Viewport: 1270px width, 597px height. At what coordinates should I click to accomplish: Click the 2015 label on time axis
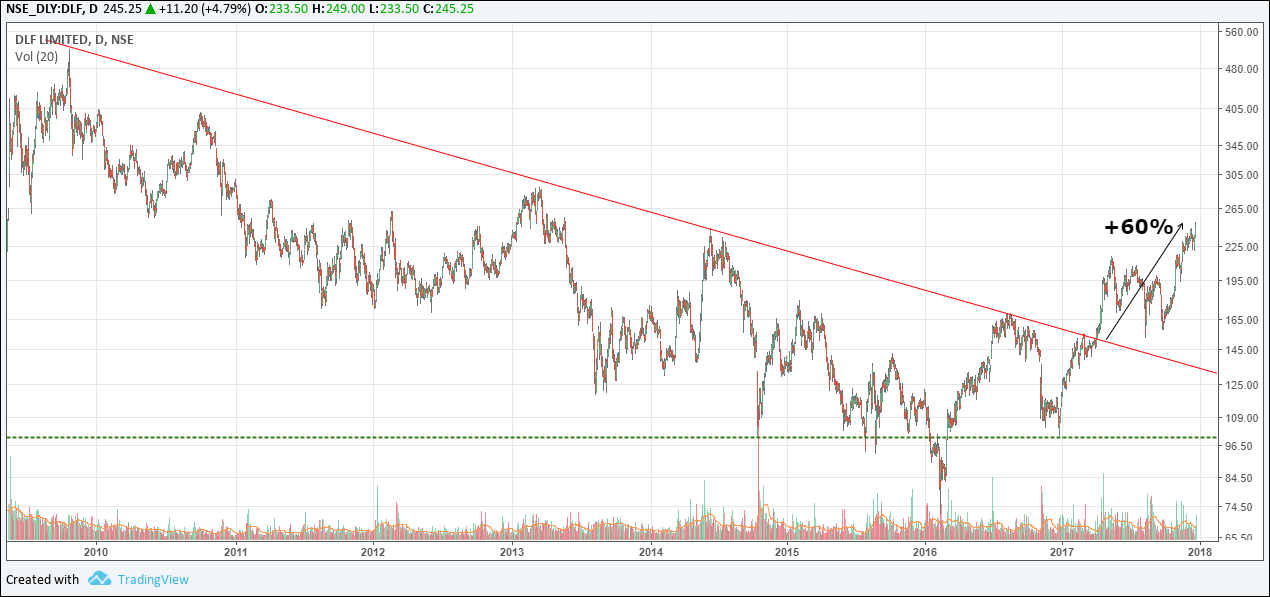coord(787,551)
